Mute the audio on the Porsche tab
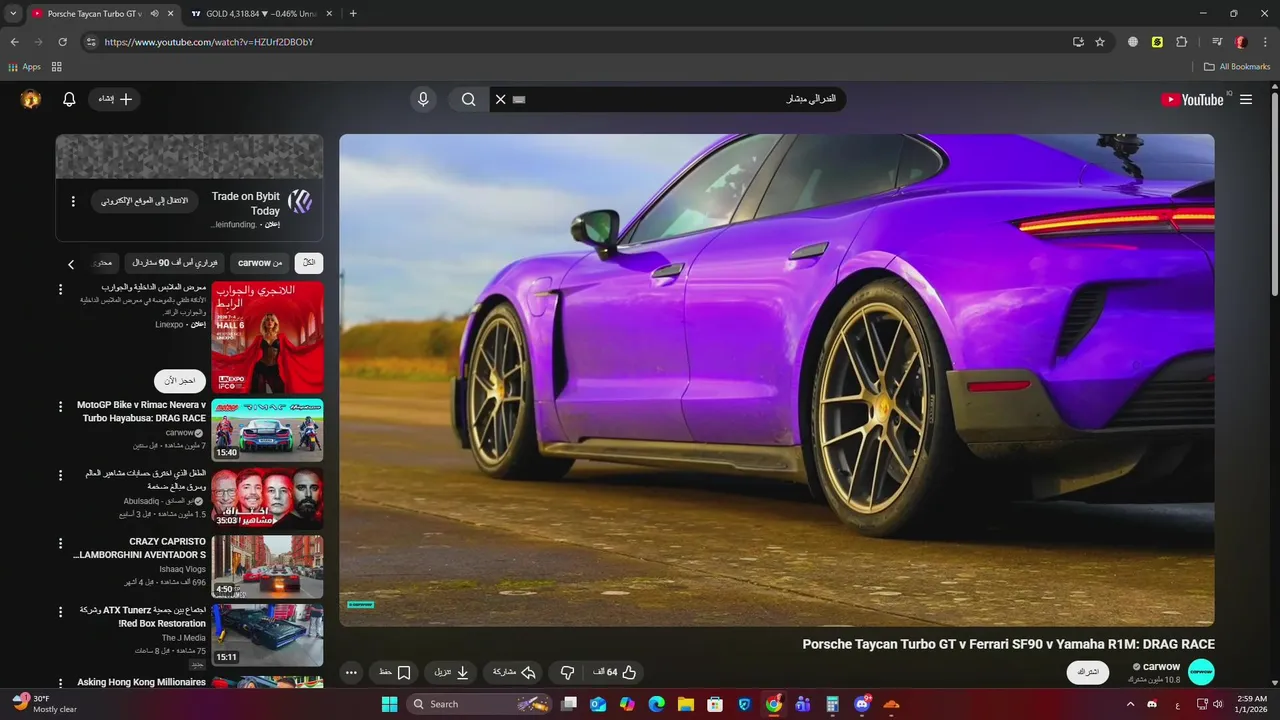The height and width of the screenshot is (720, 1280). click(x=154, y=14)
